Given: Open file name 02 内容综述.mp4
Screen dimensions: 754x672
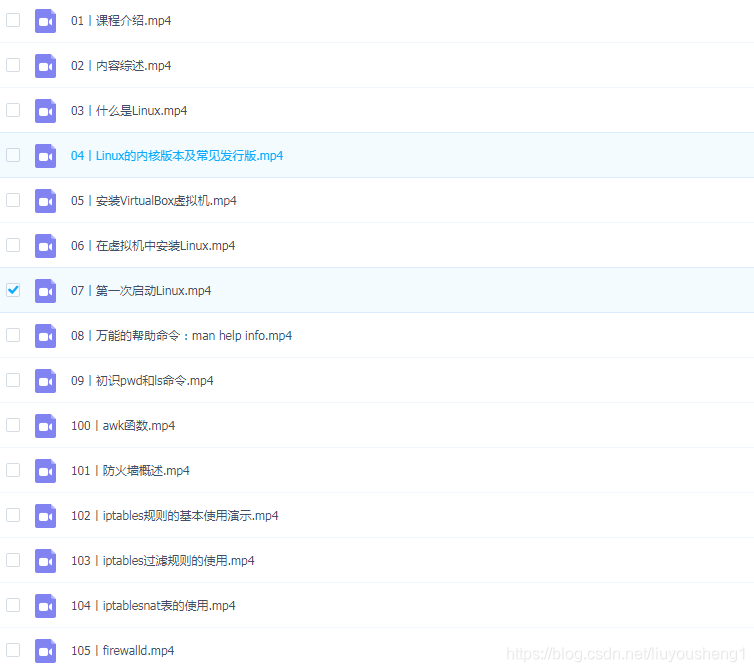Looking at the screenshot, I should coord(121,65).
